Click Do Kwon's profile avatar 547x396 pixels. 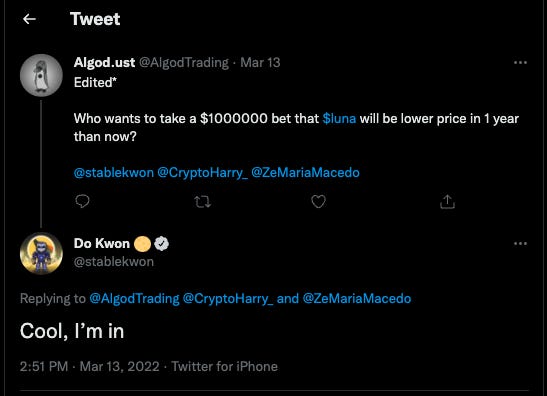pyautogui.click(x=41, y=253)
